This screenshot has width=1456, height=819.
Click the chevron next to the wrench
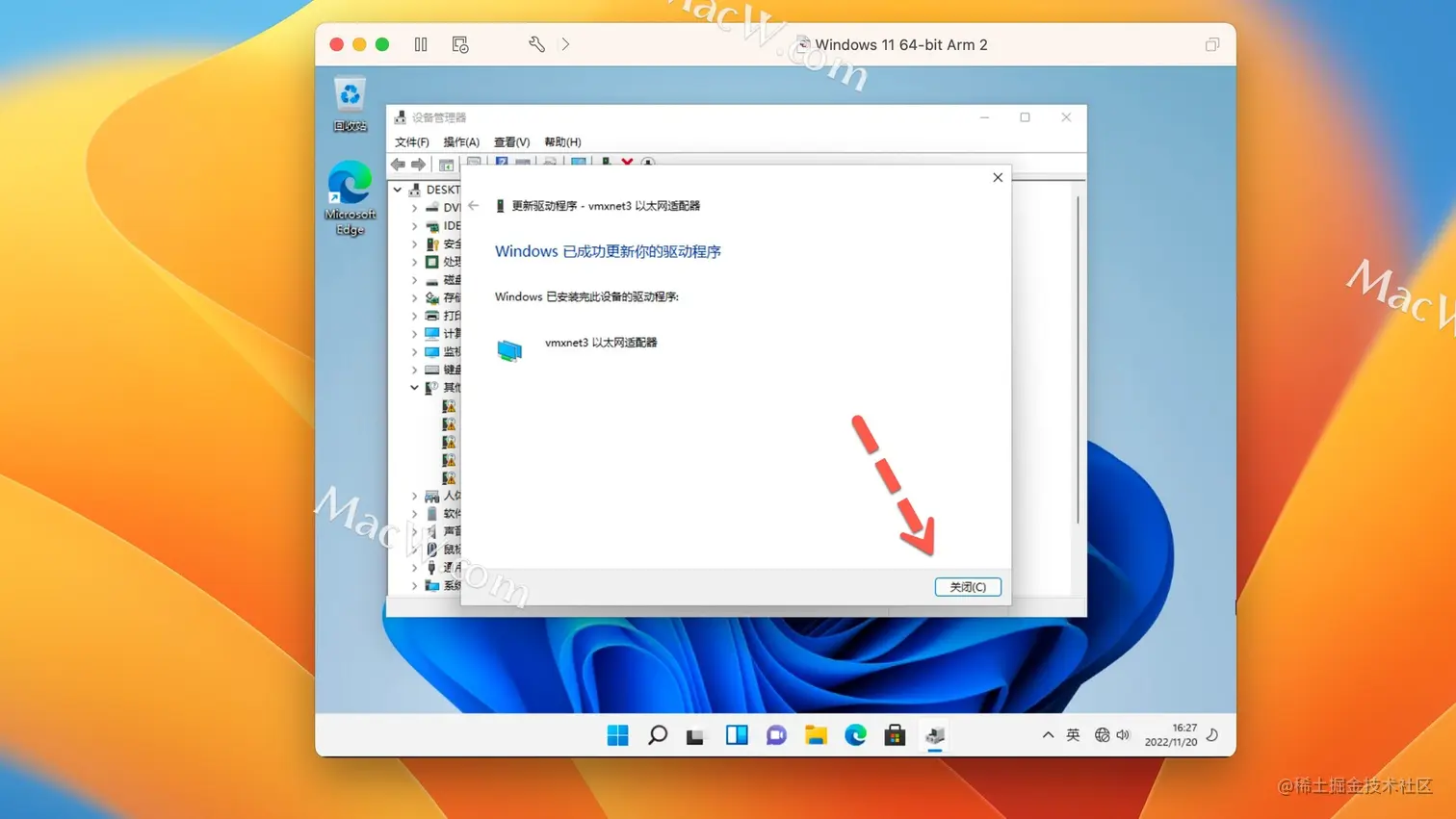tap(565, 44)
